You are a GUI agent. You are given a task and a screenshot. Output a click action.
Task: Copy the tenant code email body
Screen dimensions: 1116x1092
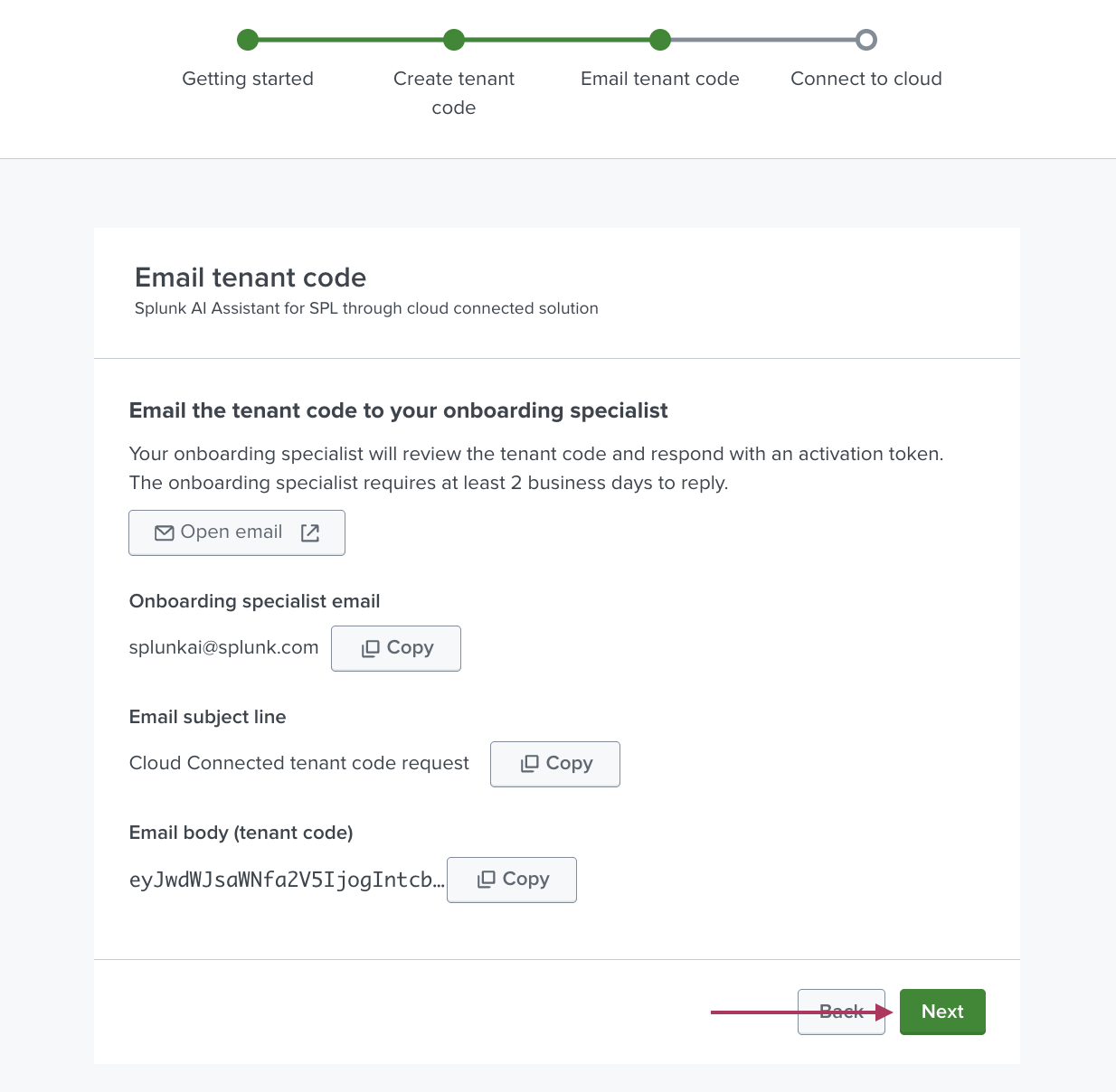[512, 880]
